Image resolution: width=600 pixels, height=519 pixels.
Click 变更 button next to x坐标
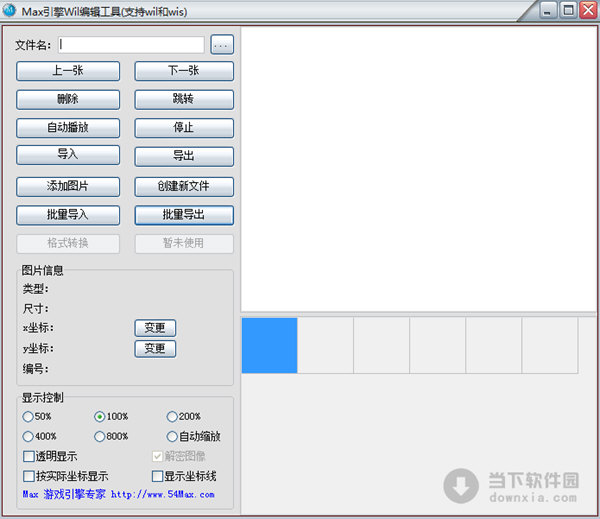[x=155, y=328]
